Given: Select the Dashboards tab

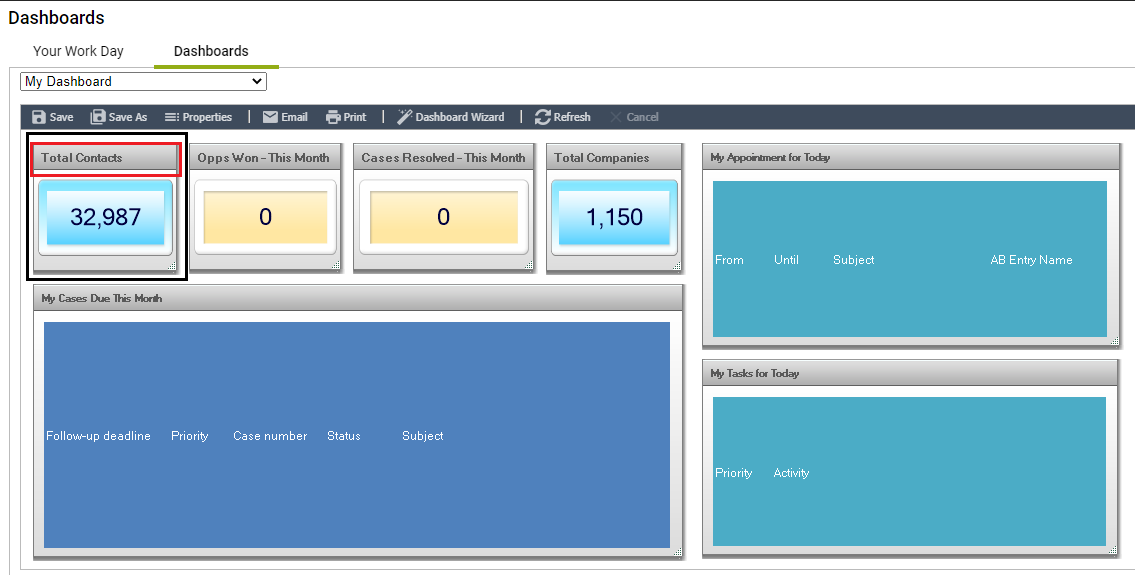Looking at the screenshot, I should click(211, 51).
